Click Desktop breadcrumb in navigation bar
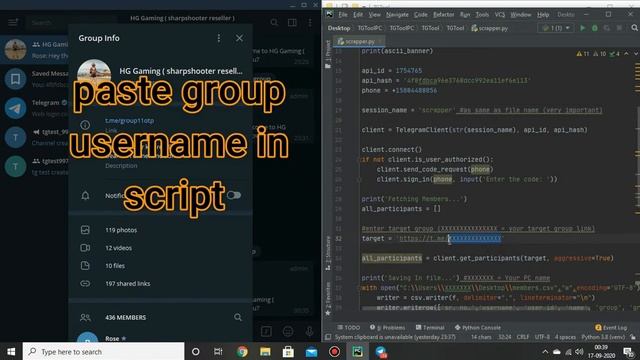This screenshot has width=640, height=360. [x=339, y=28]
